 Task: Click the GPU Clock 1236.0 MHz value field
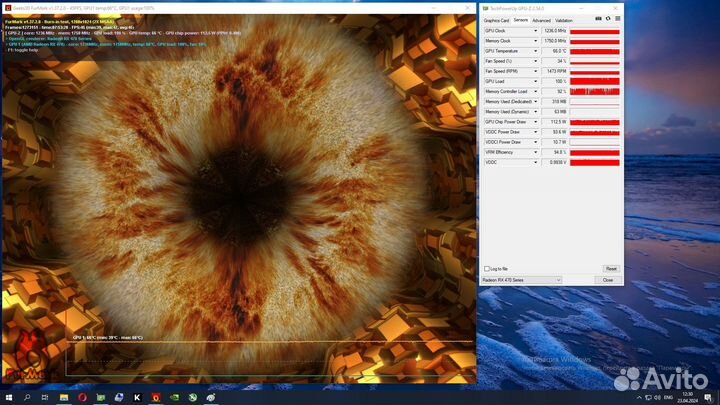(554, 31)
